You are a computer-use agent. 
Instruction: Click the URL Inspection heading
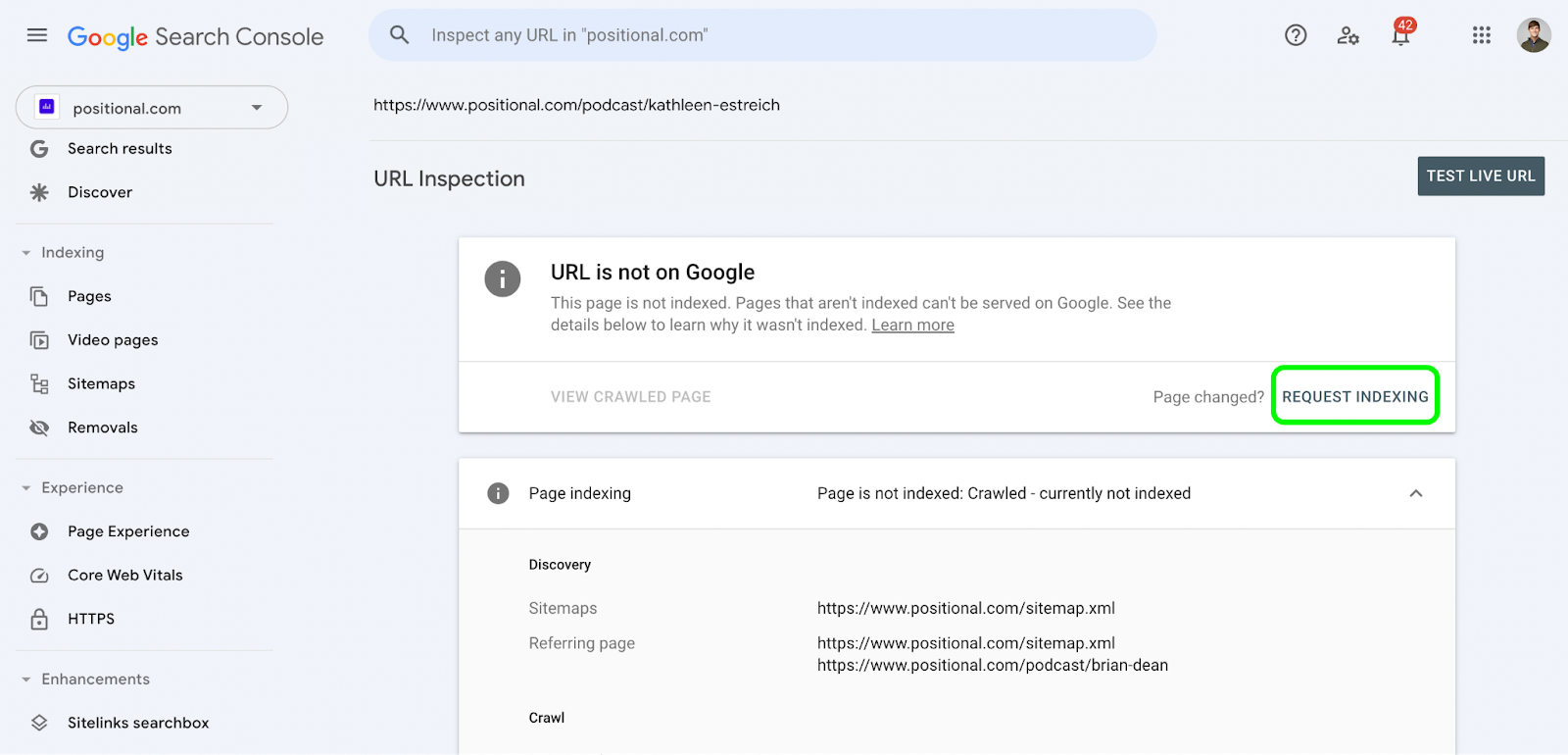click(x=449, y=178)
